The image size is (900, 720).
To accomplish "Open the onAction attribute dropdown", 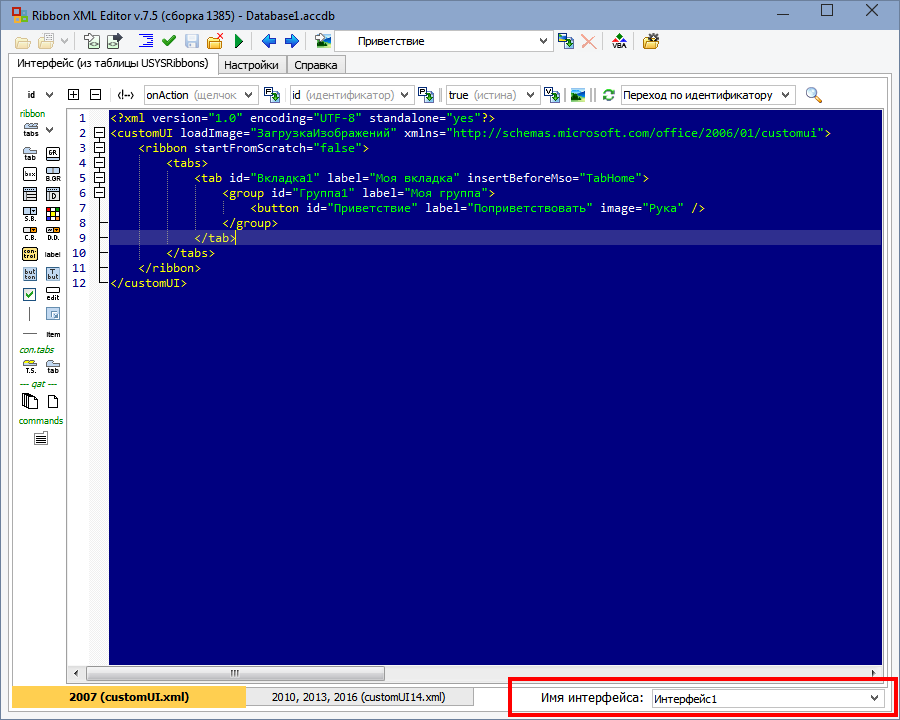I will pyautogui.click(x=249, y=95).
